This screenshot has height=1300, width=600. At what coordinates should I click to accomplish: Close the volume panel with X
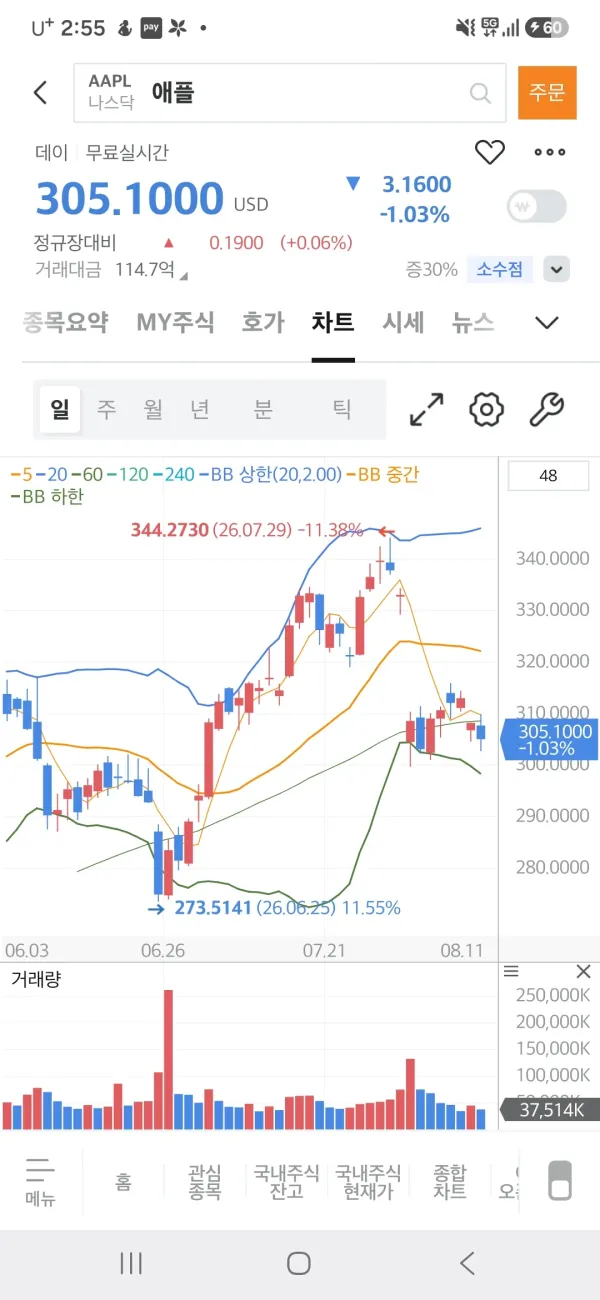pyautogui.click(x=584, y=972)
